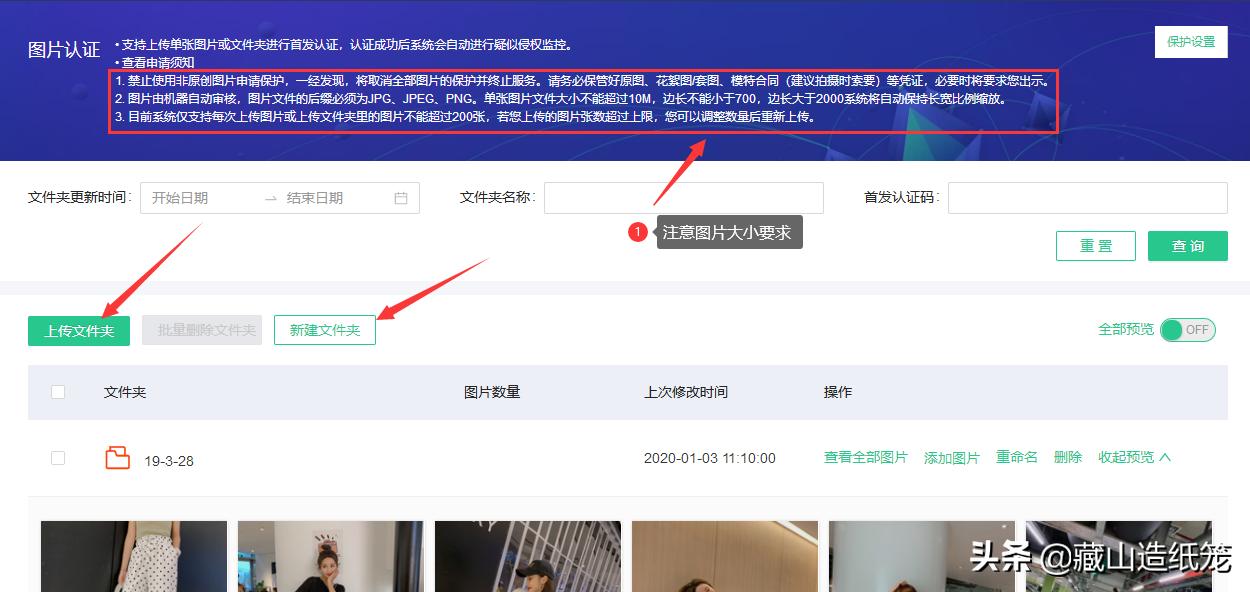Click the 上传文件夹 upload button
The height and width of the screenshot is (592, 1250).
(x=78, y=329)
